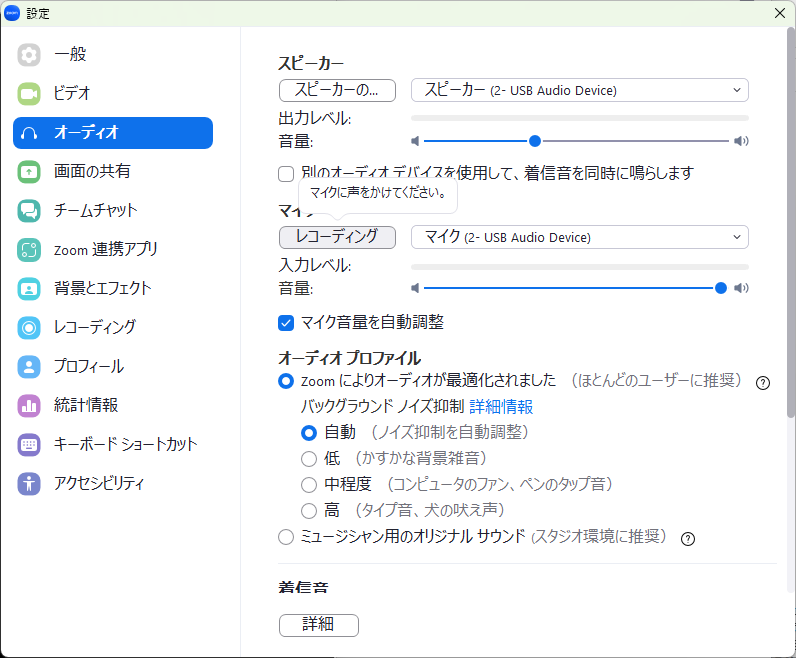Uncheck マイク音量を自動調整
The height and width of the screenshot is (658, 796).
[x=286, y=323]
